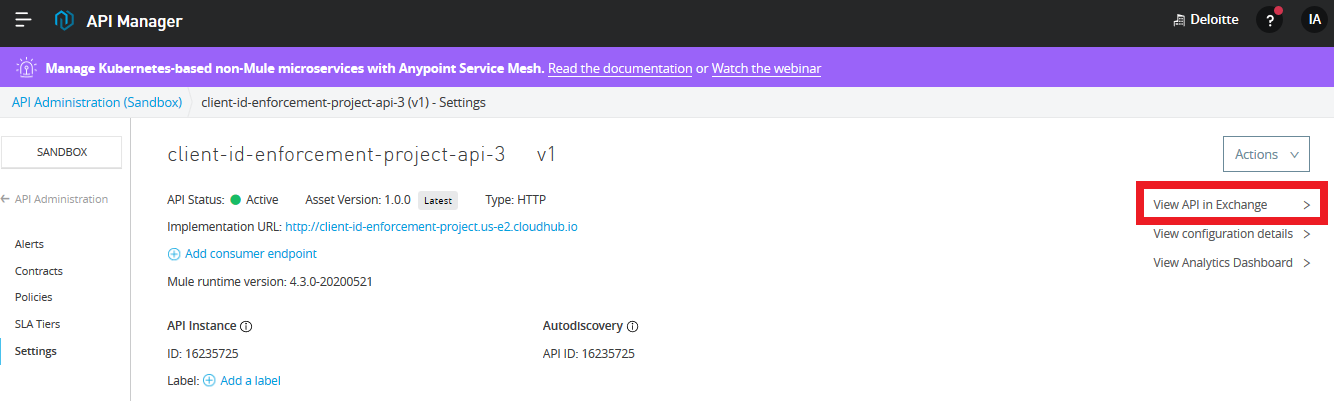Open Alerts in the sidebar
This screenshot has height=405, width=1334.
29,244
